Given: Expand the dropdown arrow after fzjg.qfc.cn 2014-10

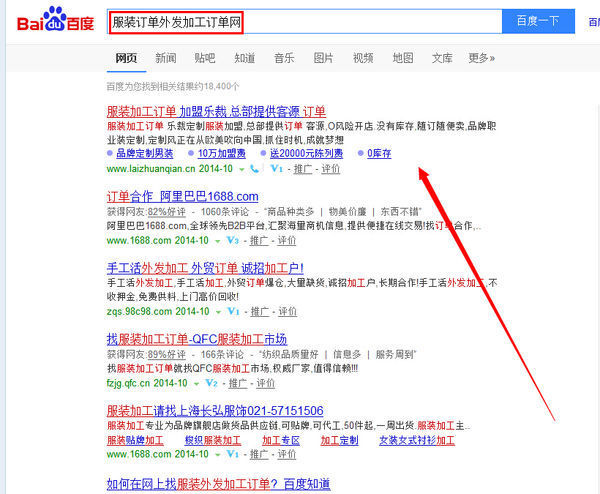Looking at the screenshot, I should pos(197,383).
